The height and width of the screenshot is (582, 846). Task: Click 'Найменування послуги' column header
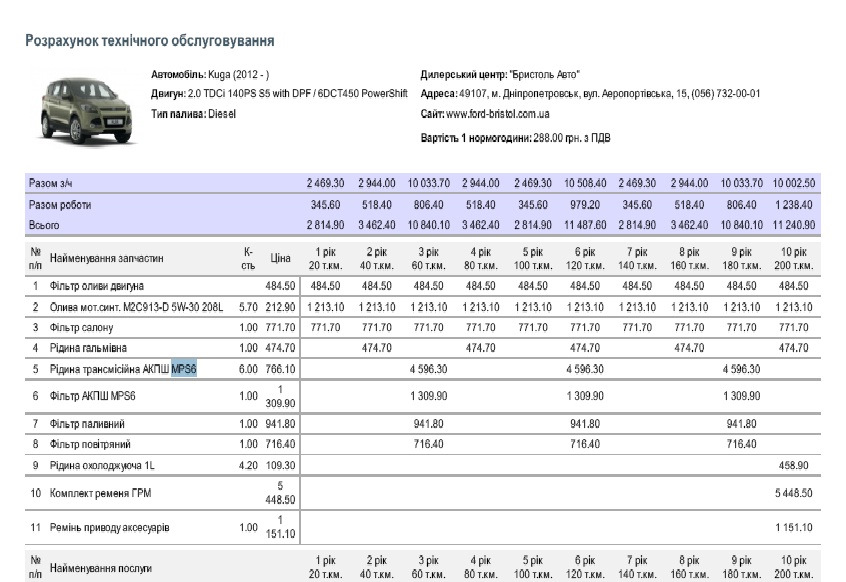(x=100, y=568)
